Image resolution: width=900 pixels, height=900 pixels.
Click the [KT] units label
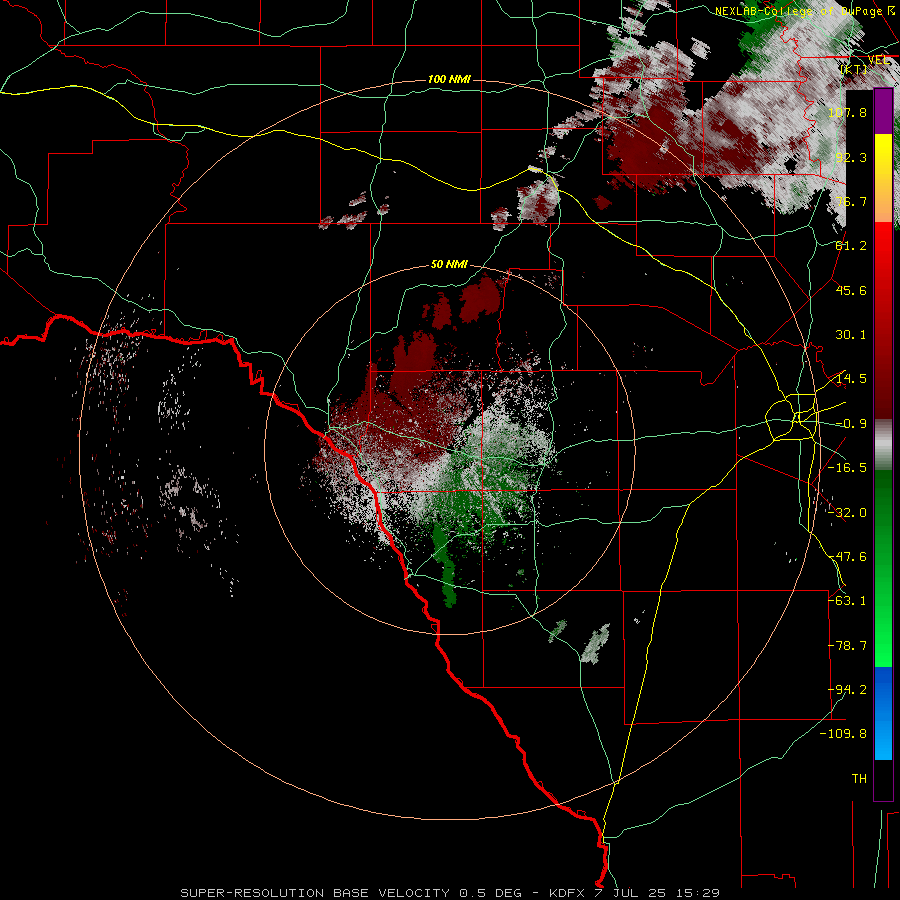(x=854, y=69)
